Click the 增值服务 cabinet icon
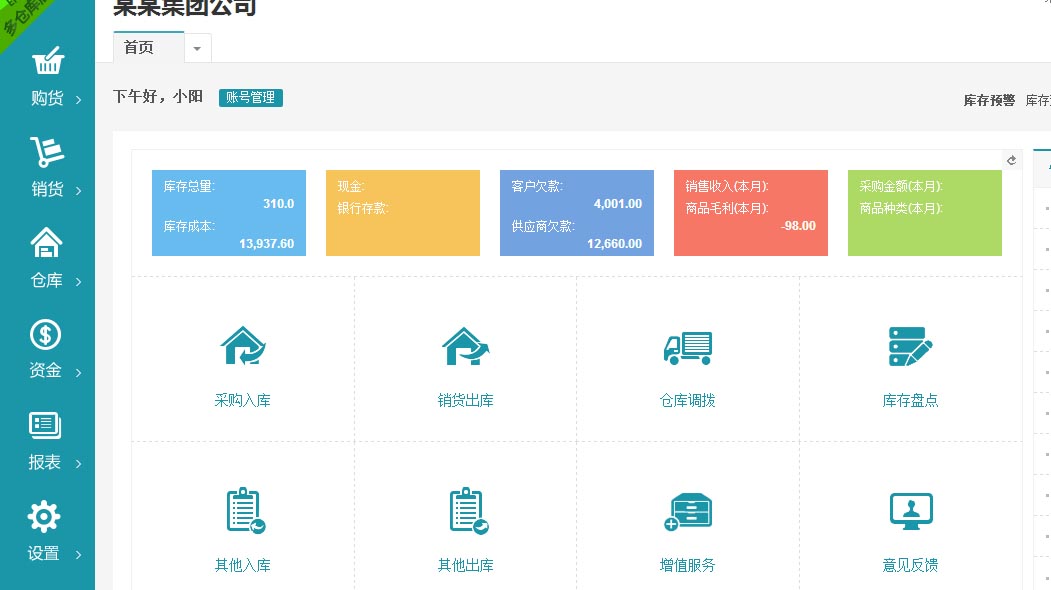Image resolution: width=1051 pixels, height=590 pixels. pos(688,512)
